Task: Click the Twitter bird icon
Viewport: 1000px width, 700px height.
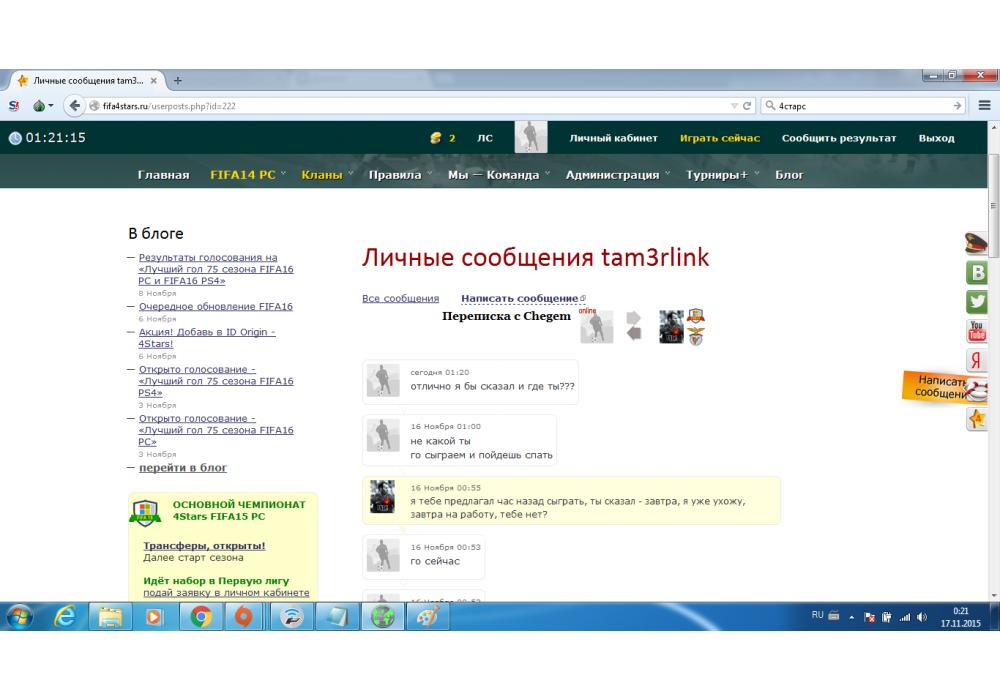Action: coord(977,302)
